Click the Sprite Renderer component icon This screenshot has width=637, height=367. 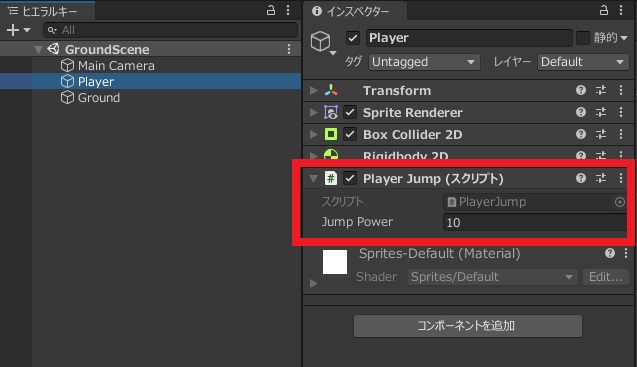(x=331, y=112)
